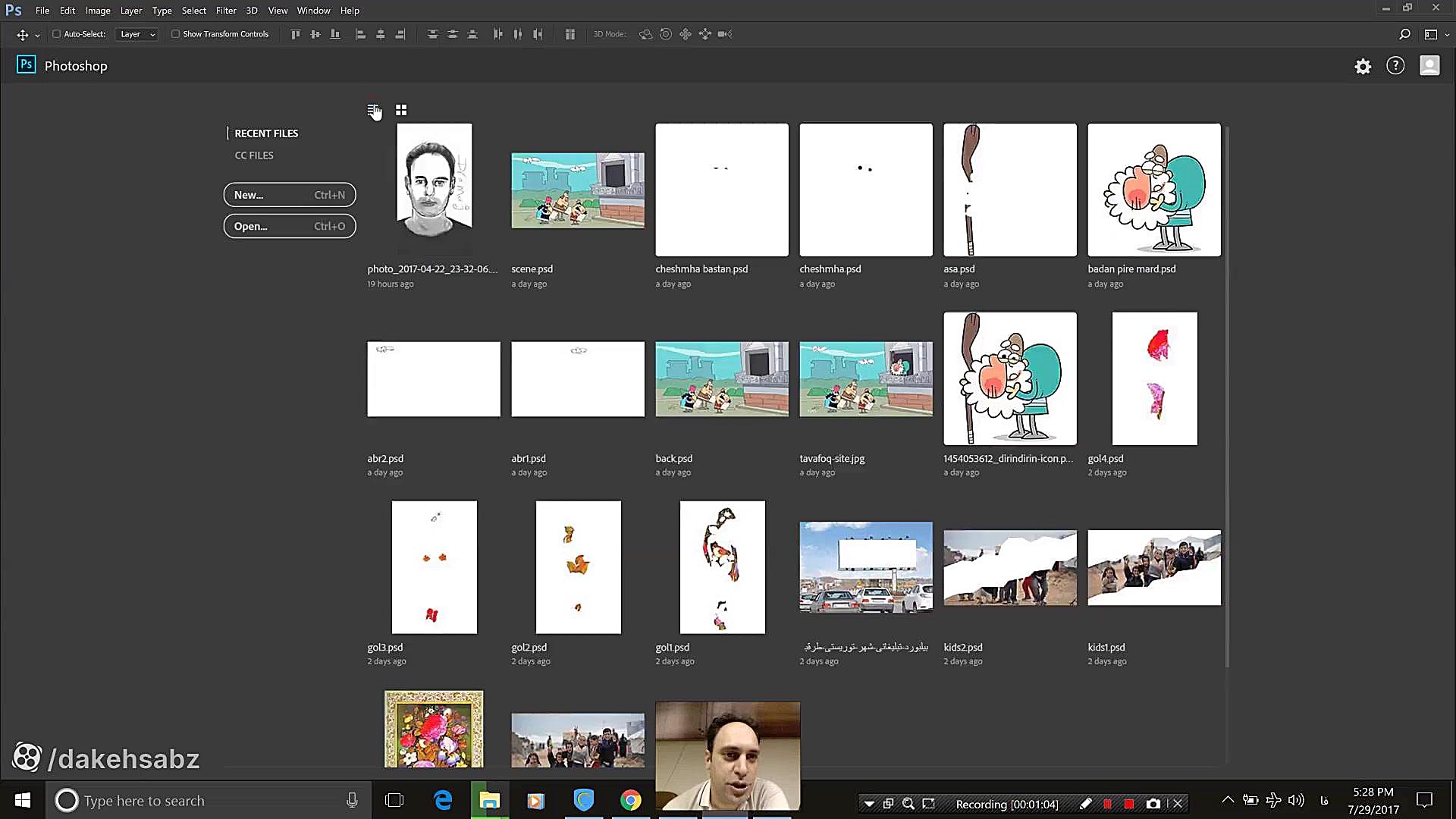
Task: Select the 3D Roll mode icon
Action: point(666,34)
